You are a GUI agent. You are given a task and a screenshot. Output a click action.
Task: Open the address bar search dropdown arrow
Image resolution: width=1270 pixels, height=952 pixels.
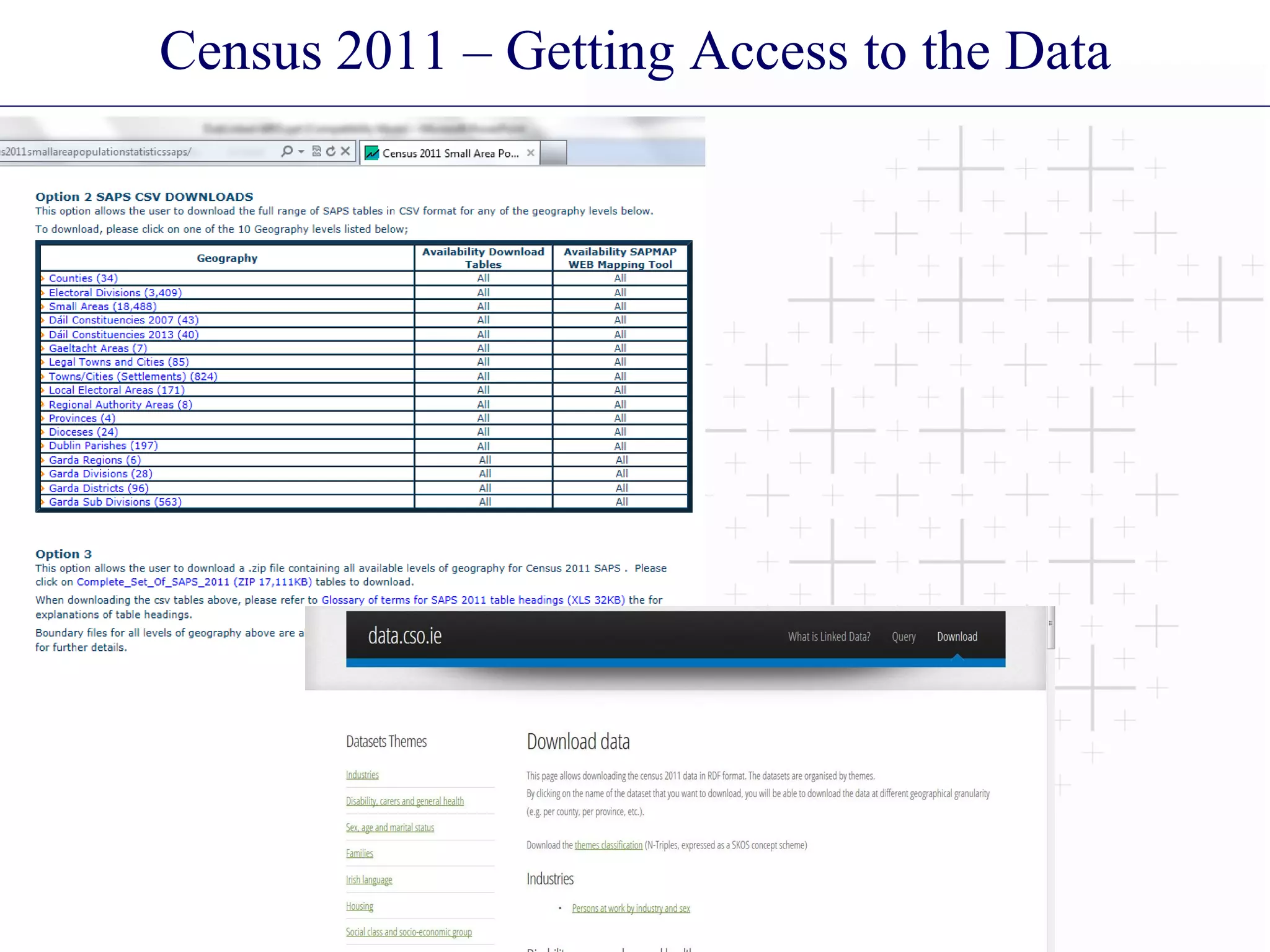coord(301,152)
